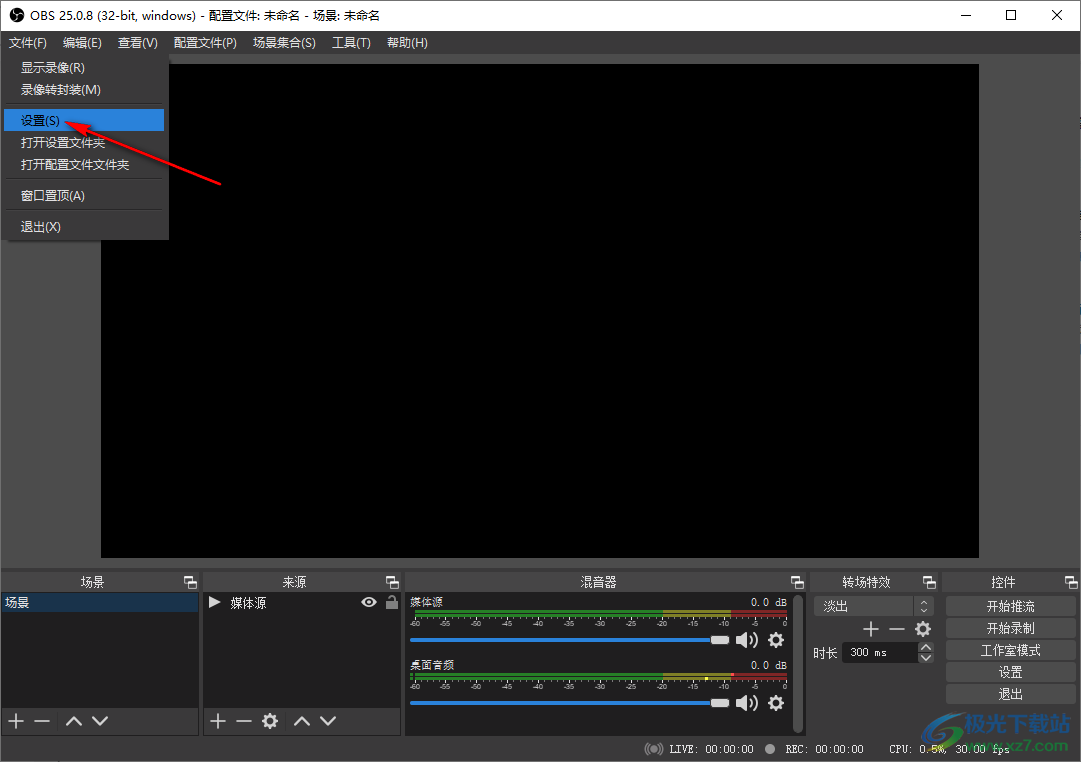This screenshot has height=762, width=1081.
Task: Click the 时长 300 ms input field
Action: pos(880,652)
